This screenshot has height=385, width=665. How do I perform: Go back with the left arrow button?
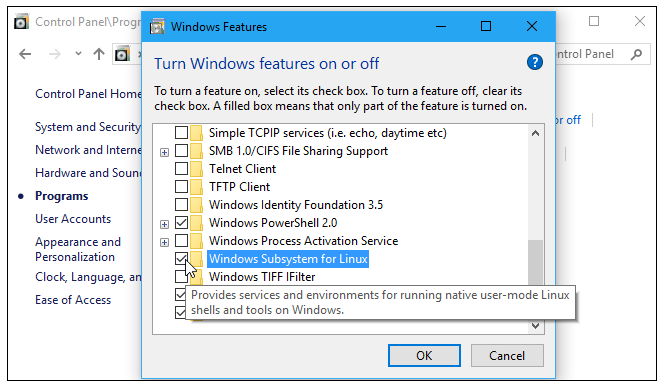coord(25,54)
